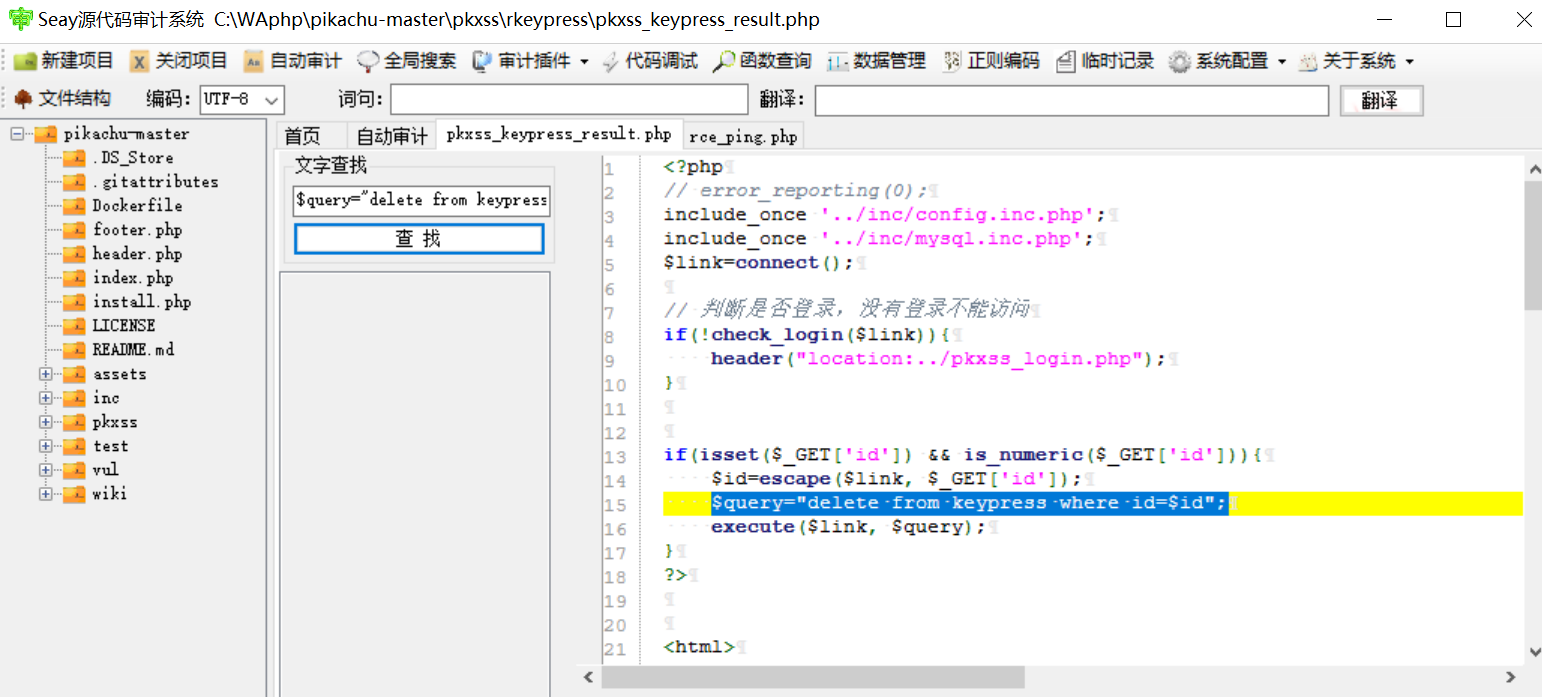The height and width of the screenshot is (697, 1542).
Task: Click the <html> tag on line 21
Action: point(699,647)
